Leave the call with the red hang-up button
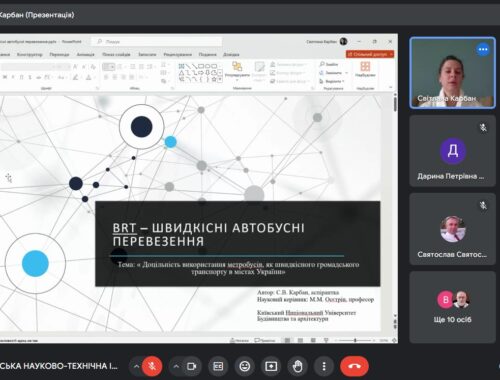The height and width of the screenshot is (380, 500). 354,366
